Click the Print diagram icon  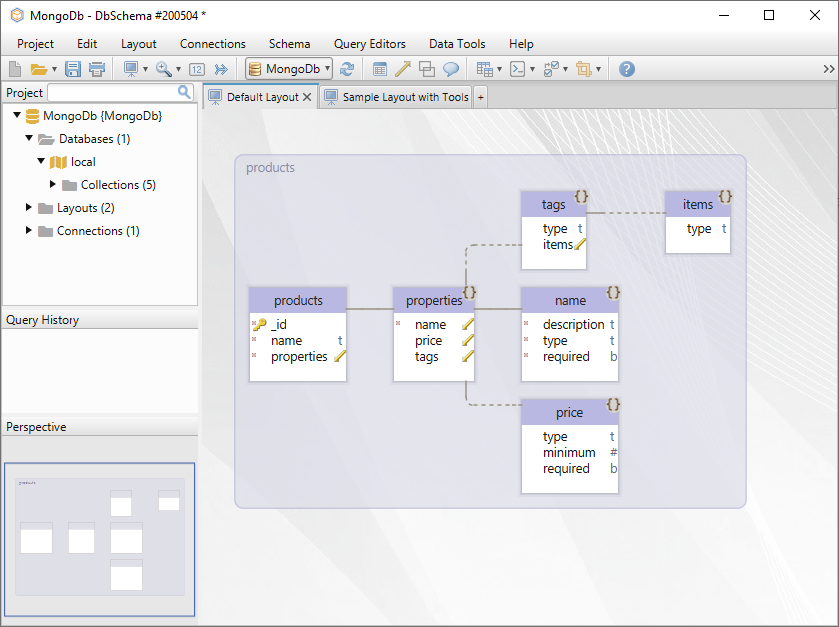coord(96,68)
